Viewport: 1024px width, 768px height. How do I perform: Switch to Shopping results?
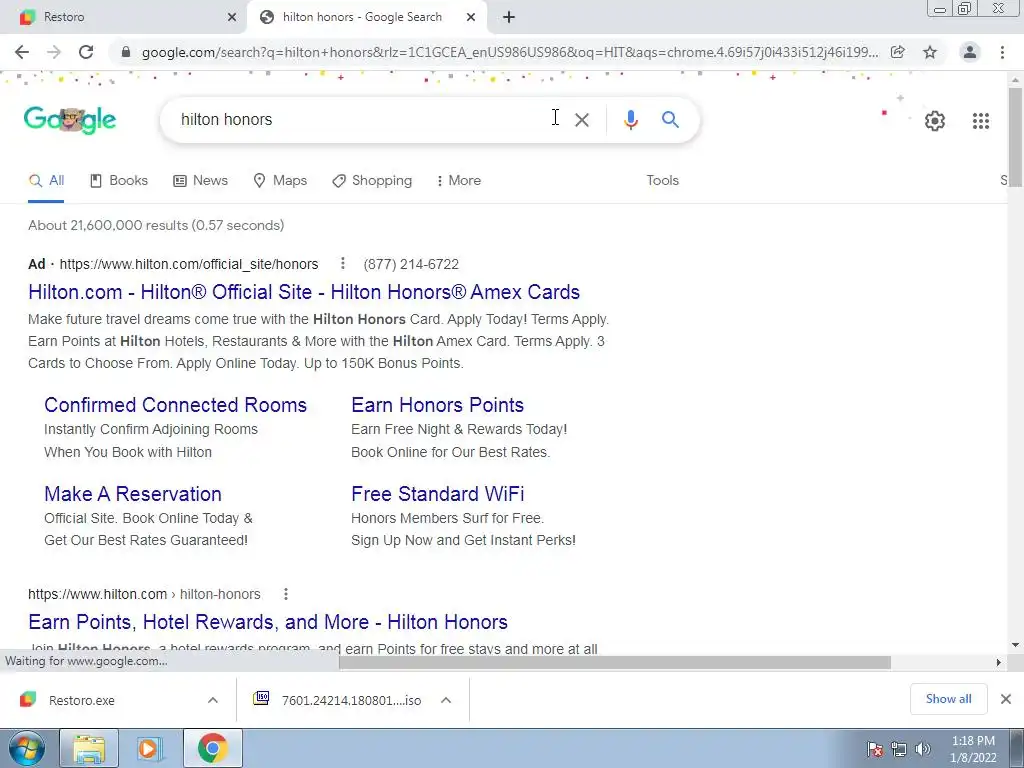[x=372, y=180]
